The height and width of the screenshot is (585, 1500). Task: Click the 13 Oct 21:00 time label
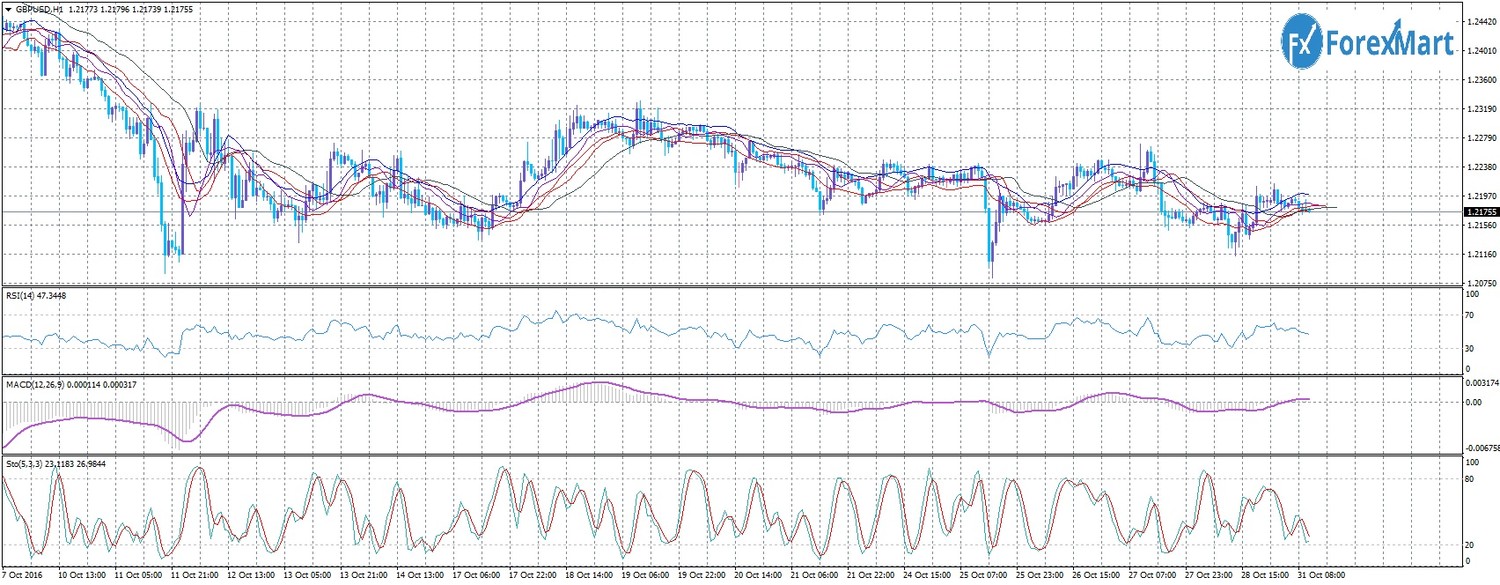click(x=365, y=577)
